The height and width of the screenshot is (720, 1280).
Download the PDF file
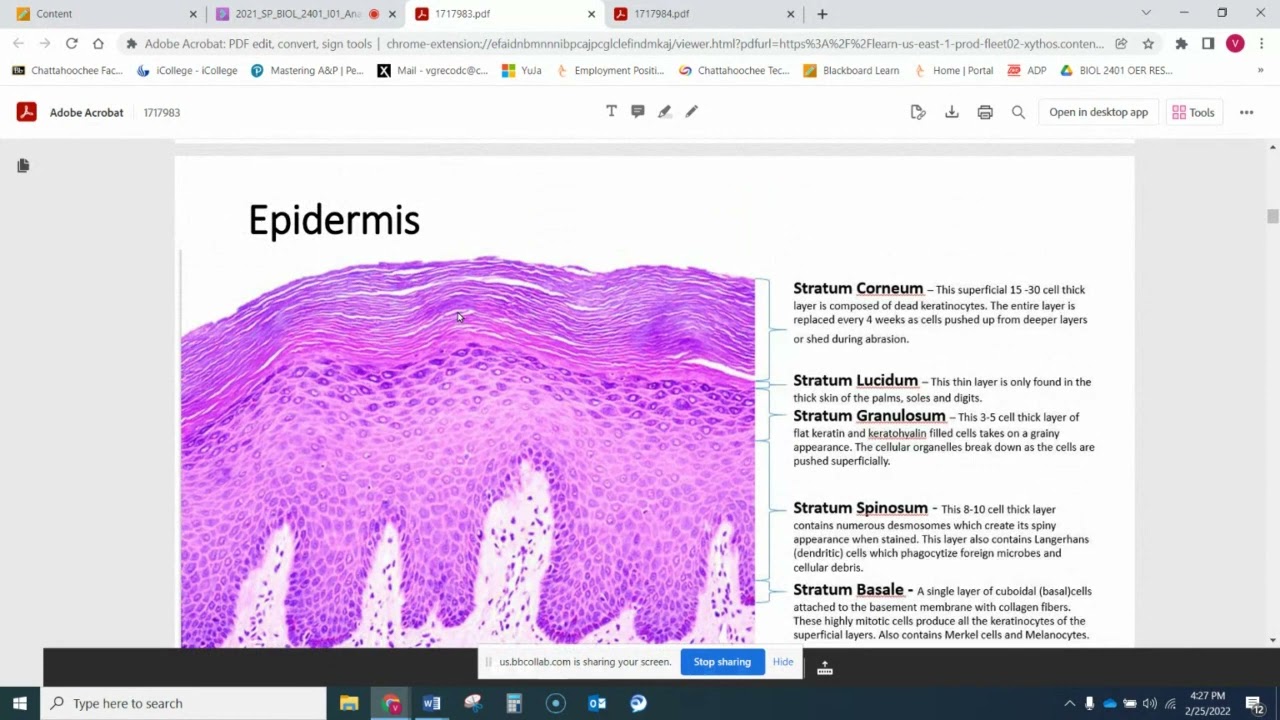[952, 112]
